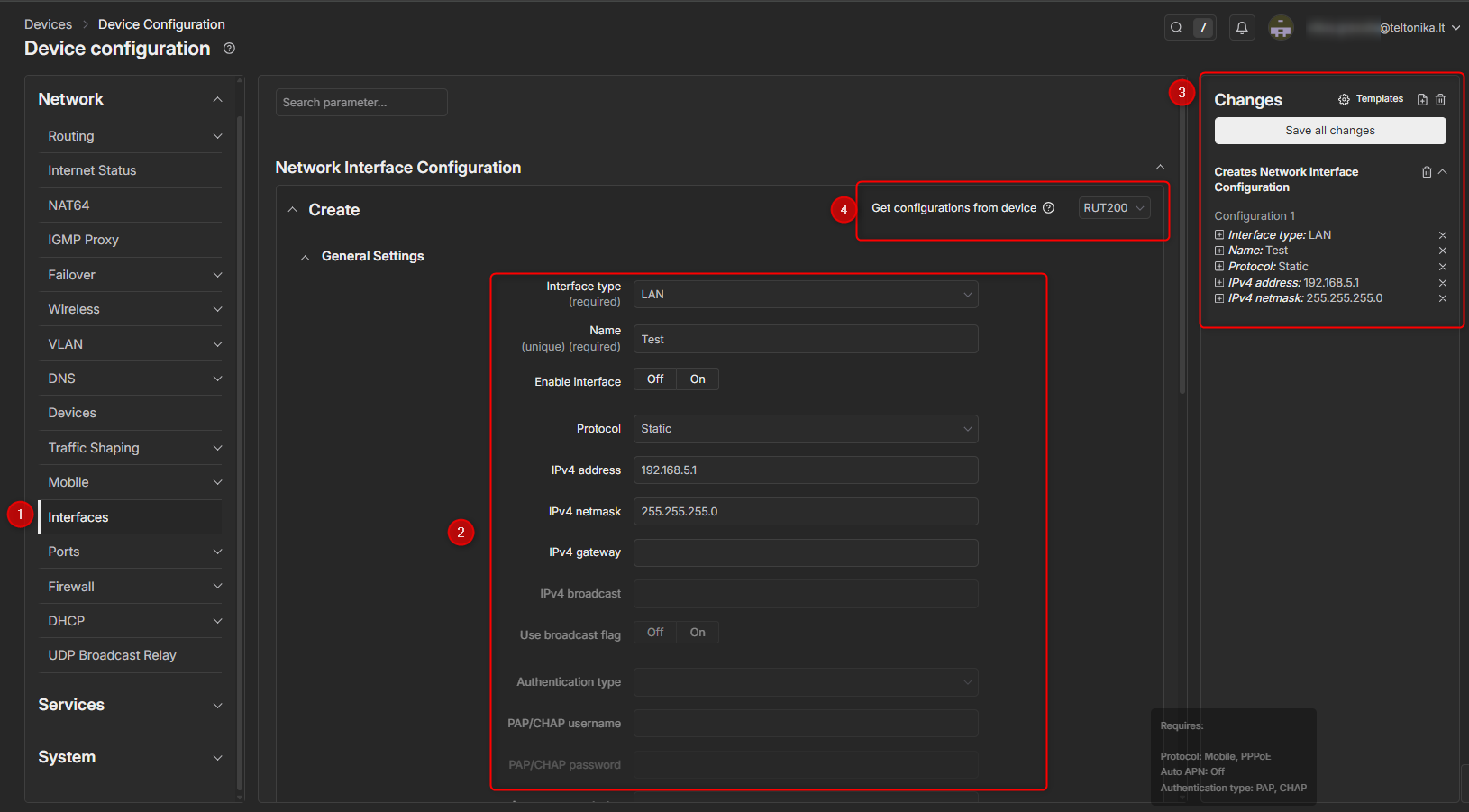The image size is (1469, 812).
Task: Remove the IPv4 address change entry
Action: pos(1442,283)
